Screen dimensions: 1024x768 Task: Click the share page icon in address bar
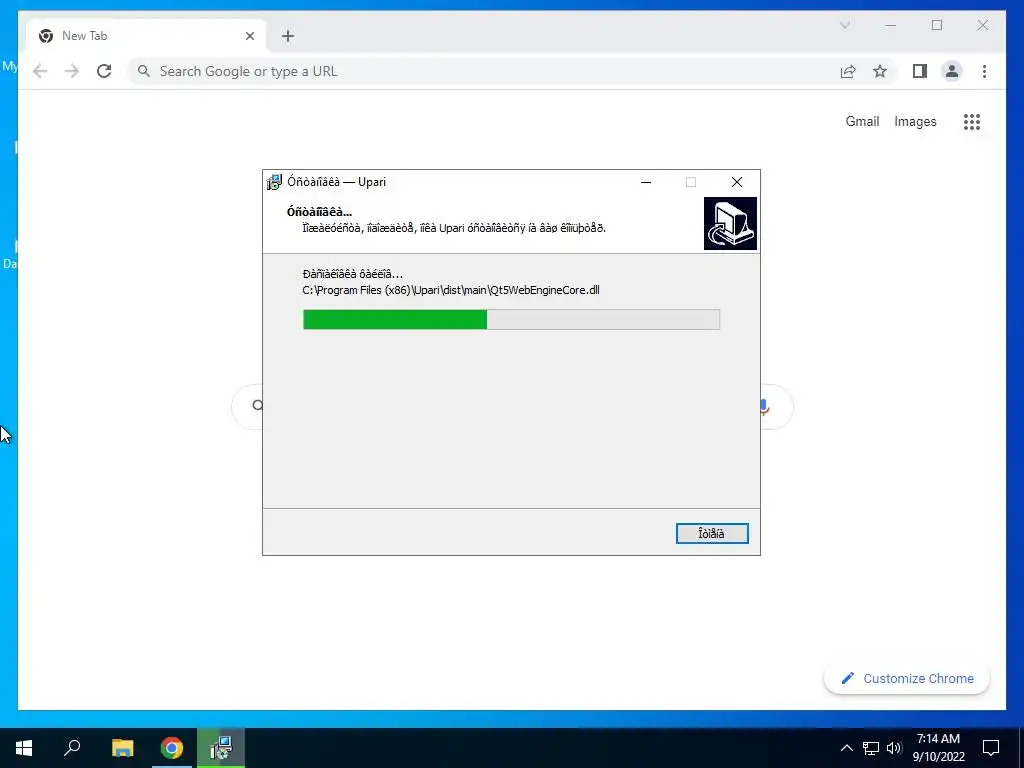point(848,71)
